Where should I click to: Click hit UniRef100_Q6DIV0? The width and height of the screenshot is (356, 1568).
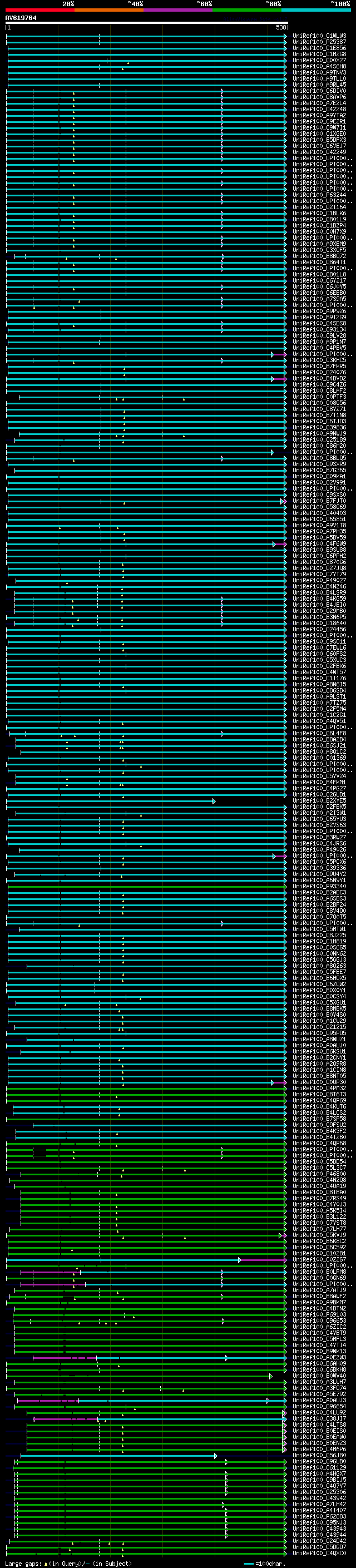coord(319,91)
